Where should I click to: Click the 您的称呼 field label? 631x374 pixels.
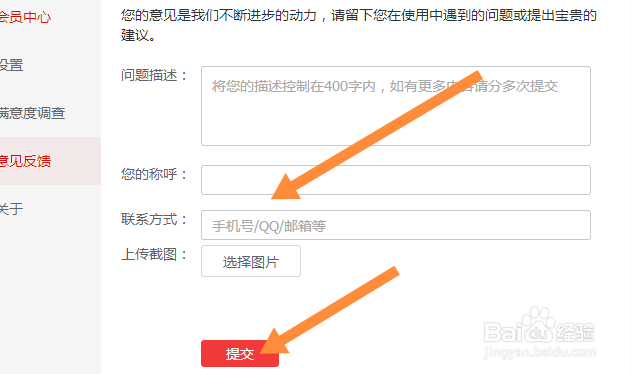point(154,174)
